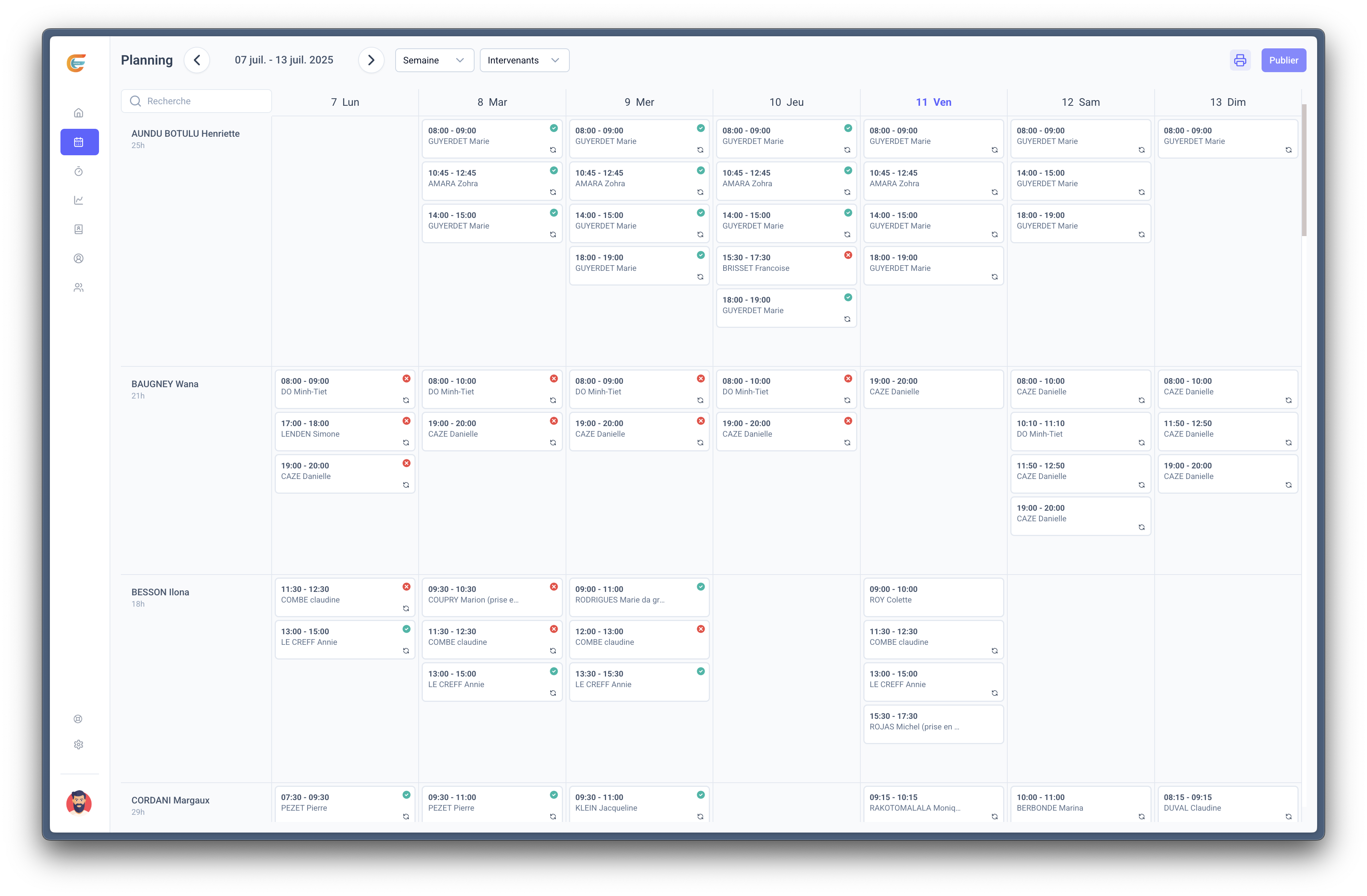Open the user group sidebar icon
Image resolution: width=1367 pixels, height=896 pixels.
coord(79,287)
